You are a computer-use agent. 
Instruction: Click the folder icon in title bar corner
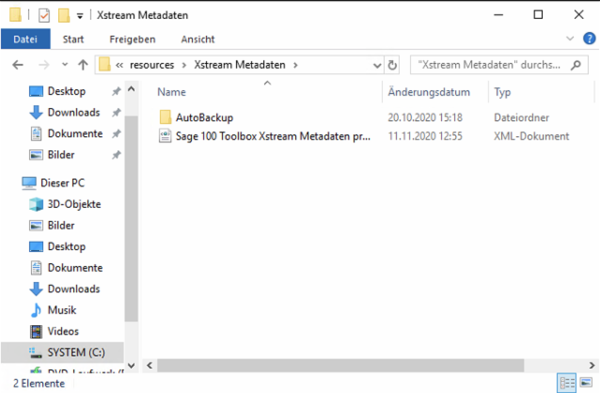(x=15, y=15)
